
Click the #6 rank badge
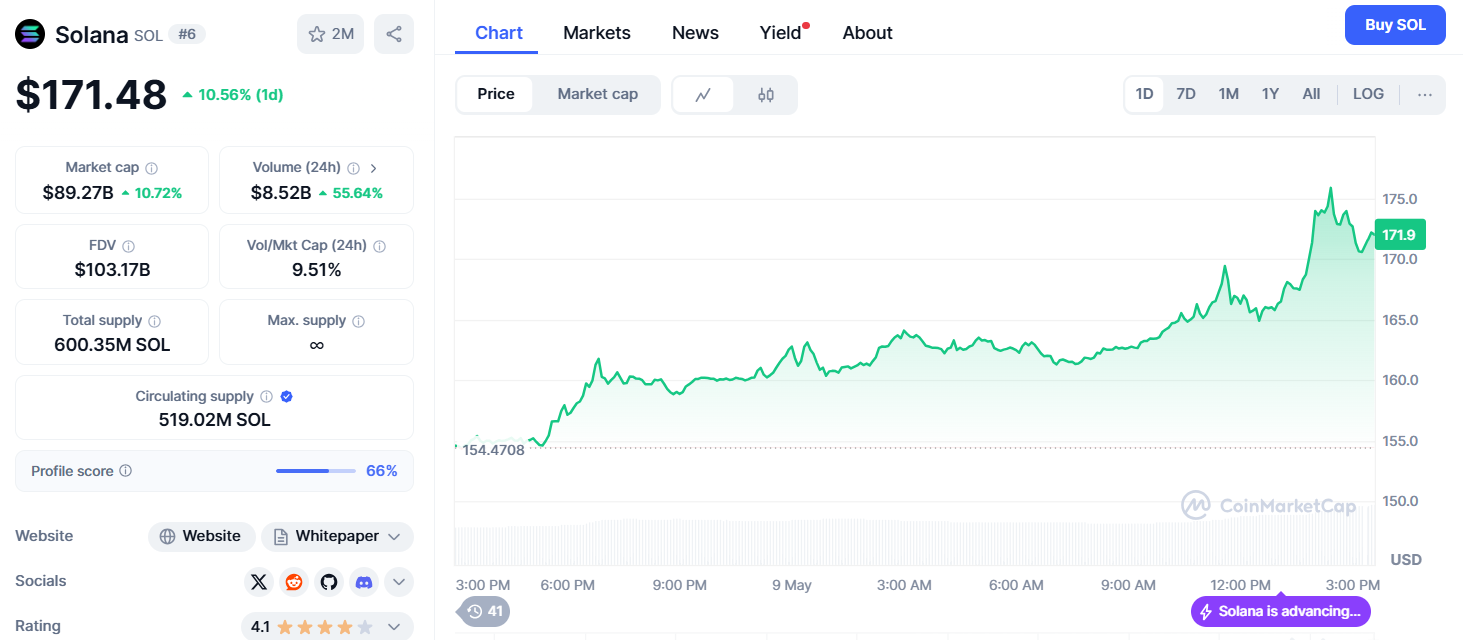pyautogui.click(x=187, y=34)
